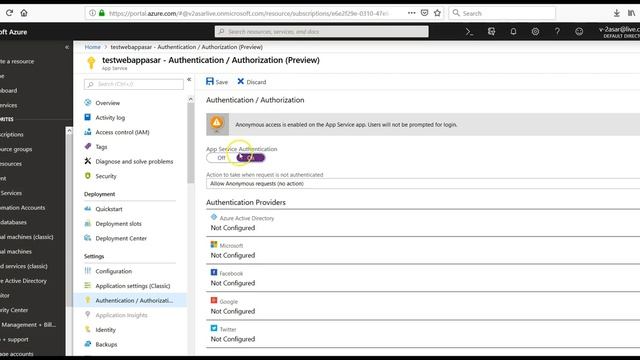Open the directory and subscription filter

[491, 31]
